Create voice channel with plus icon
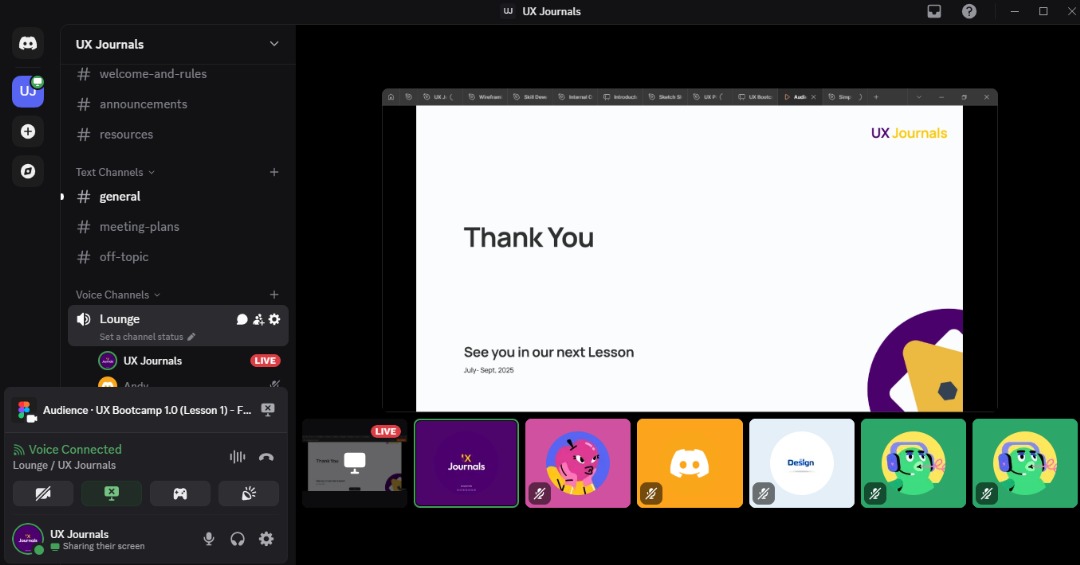1080x565 pixels. (274, 295)
